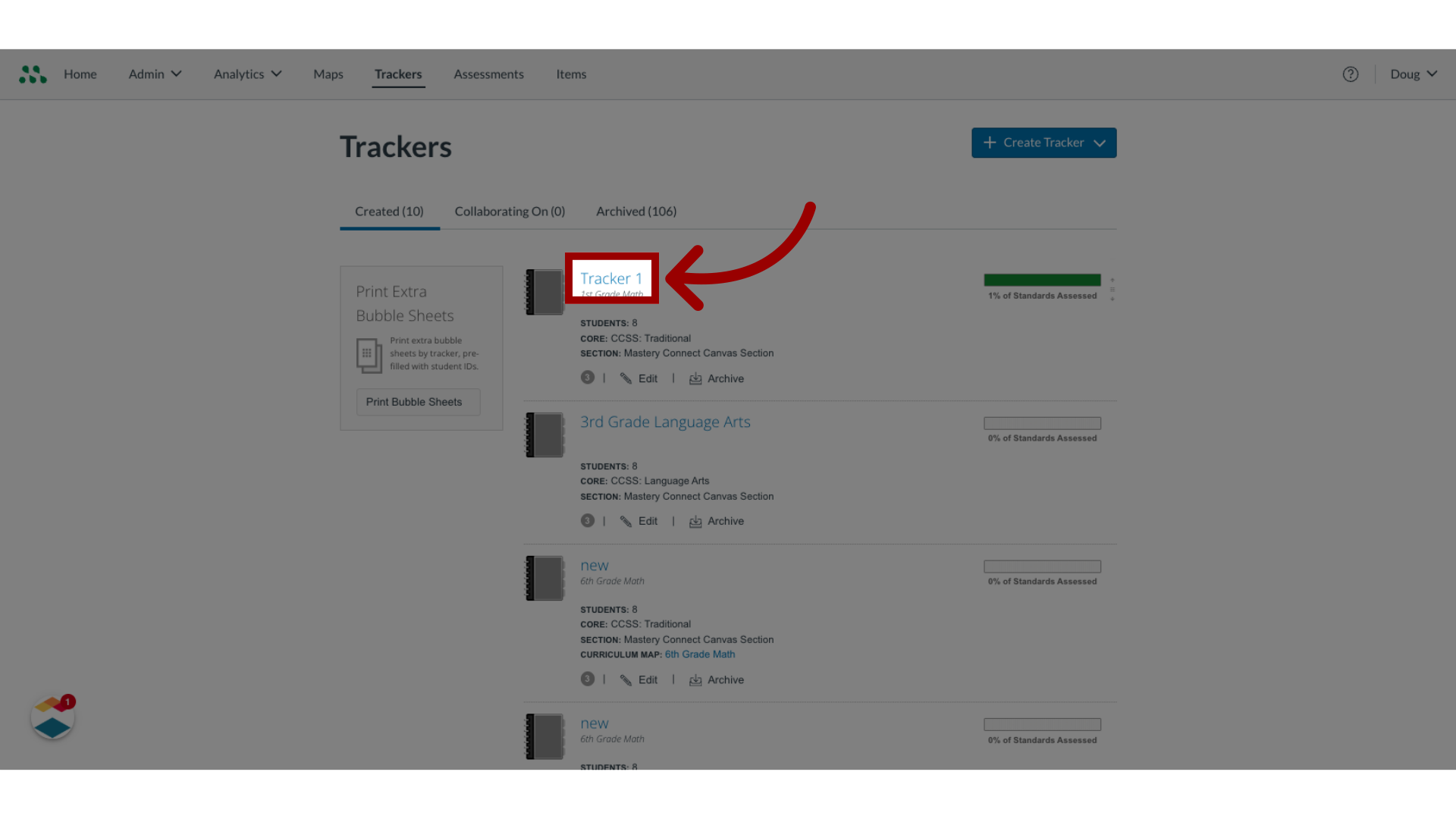Click the Collaborating On (0) tab

[x=510, y=211]
